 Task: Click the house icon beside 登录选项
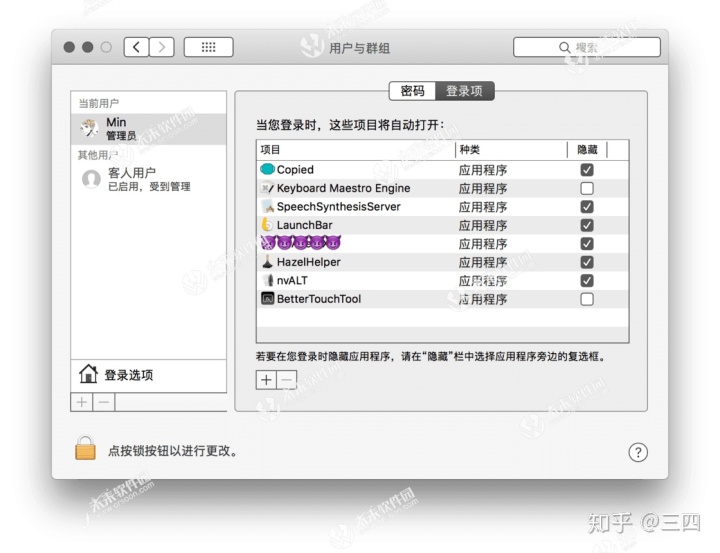(x=88, y=374)
